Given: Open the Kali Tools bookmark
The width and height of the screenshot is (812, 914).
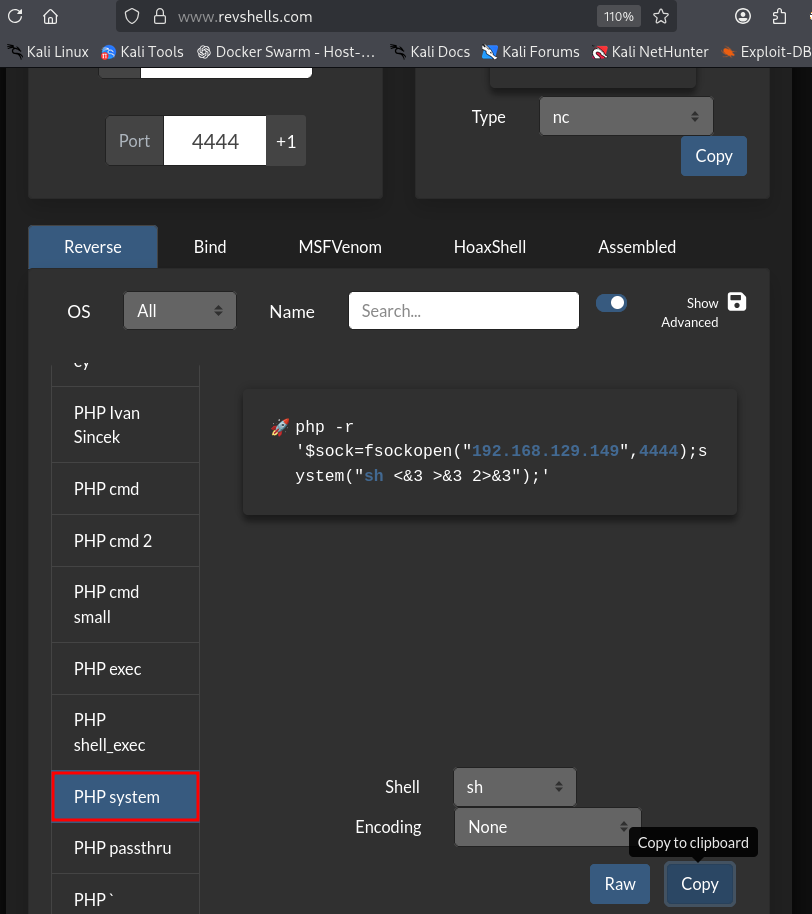Looking at the screenshot, I should tap(142, 52).
